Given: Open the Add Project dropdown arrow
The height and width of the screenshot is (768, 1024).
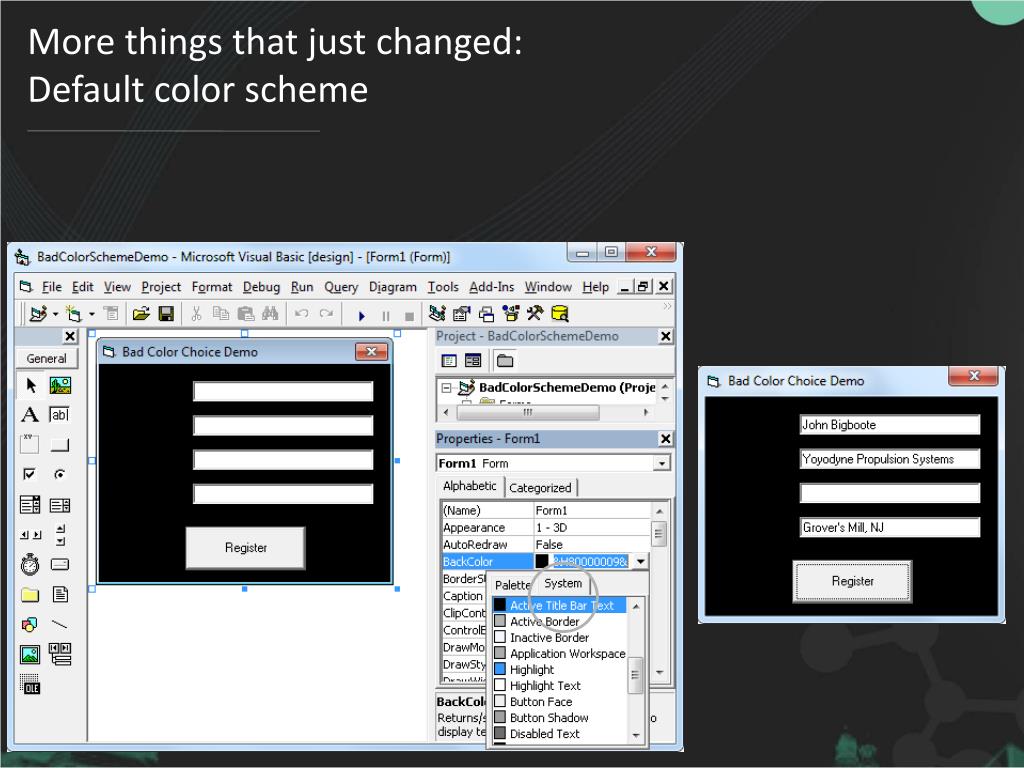Looking at the screenshot, I should point(56,315).
